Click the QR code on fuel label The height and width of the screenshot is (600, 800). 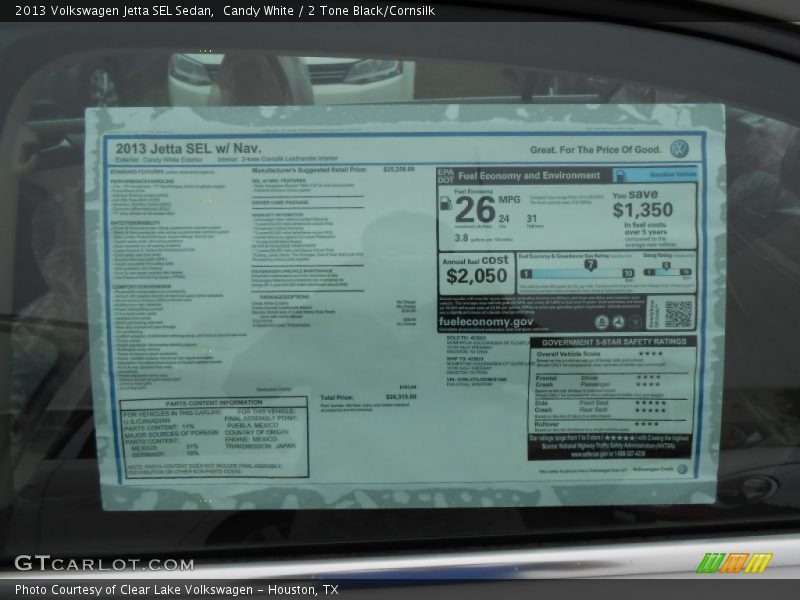(678, 314)
